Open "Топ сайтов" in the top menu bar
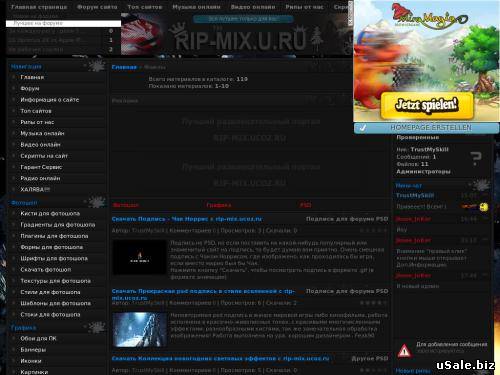 145,7
